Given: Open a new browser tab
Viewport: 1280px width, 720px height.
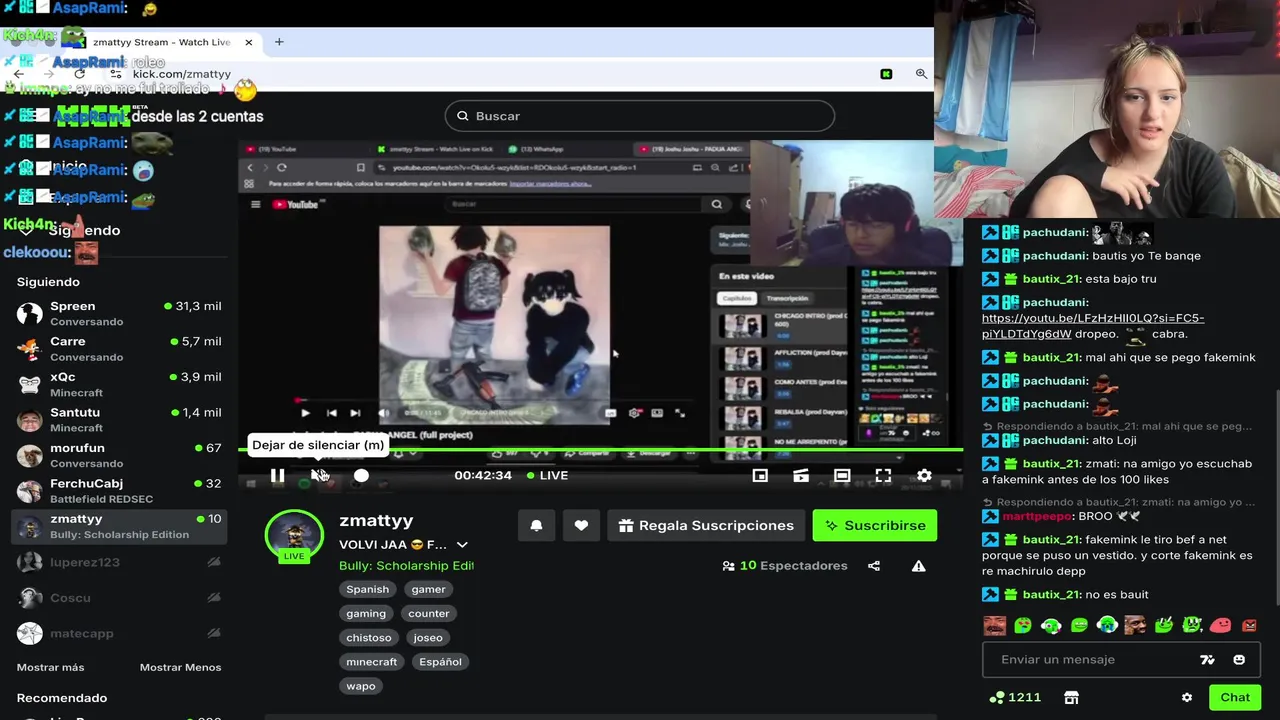Looking at the screenshot, I should click(x=279, y=42).
